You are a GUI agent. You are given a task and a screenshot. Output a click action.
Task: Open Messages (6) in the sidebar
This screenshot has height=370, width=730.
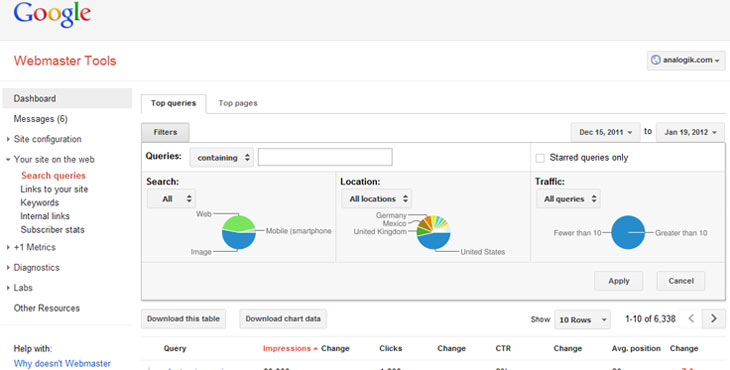(41, 119)
